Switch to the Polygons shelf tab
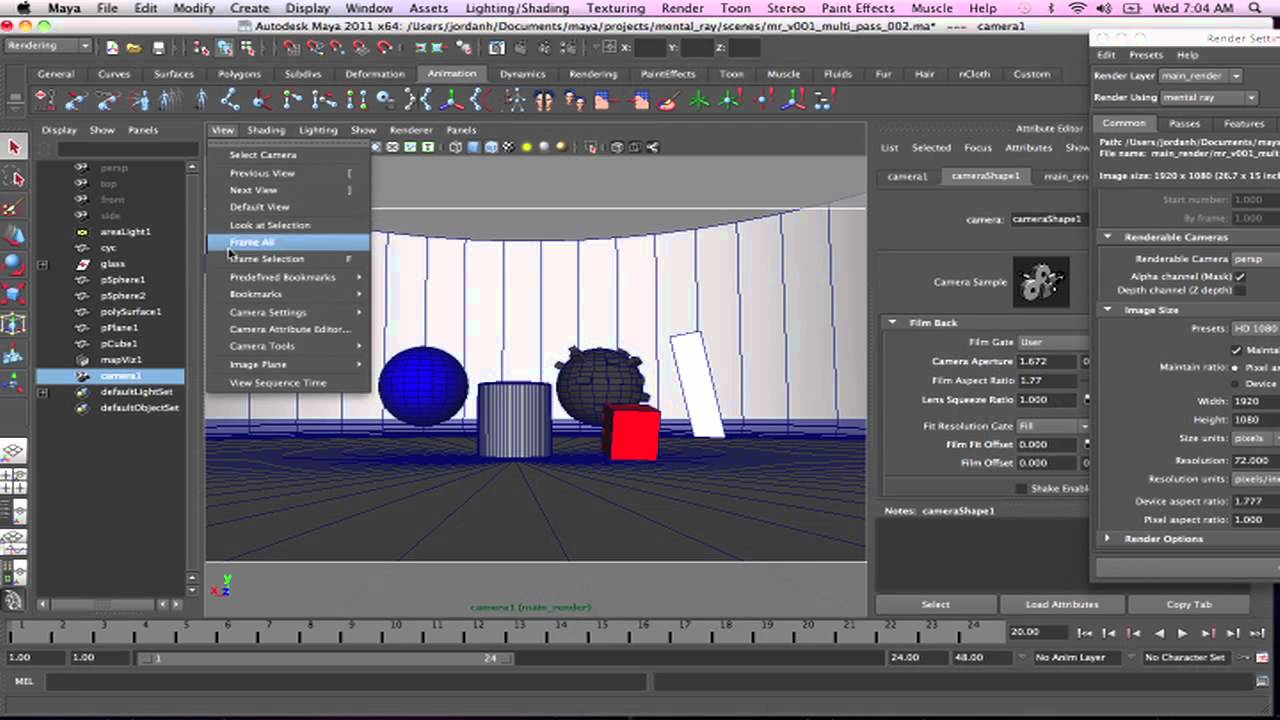Viewport: 1280px width, 720px height. (x=239, y=74)
